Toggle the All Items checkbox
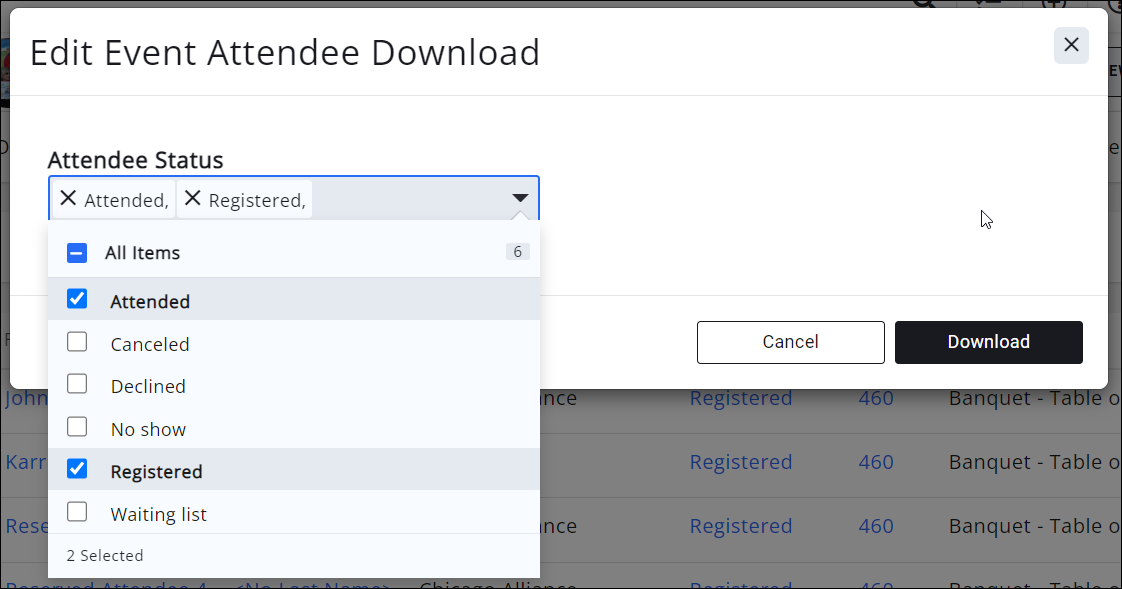1122x589 pixels. (77, 253)
